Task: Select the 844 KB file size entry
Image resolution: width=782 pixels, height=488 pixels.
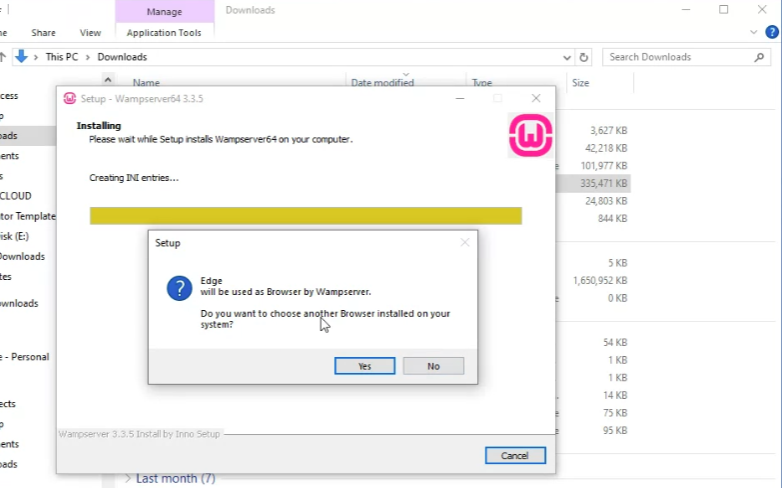Action: coord(612,218)
